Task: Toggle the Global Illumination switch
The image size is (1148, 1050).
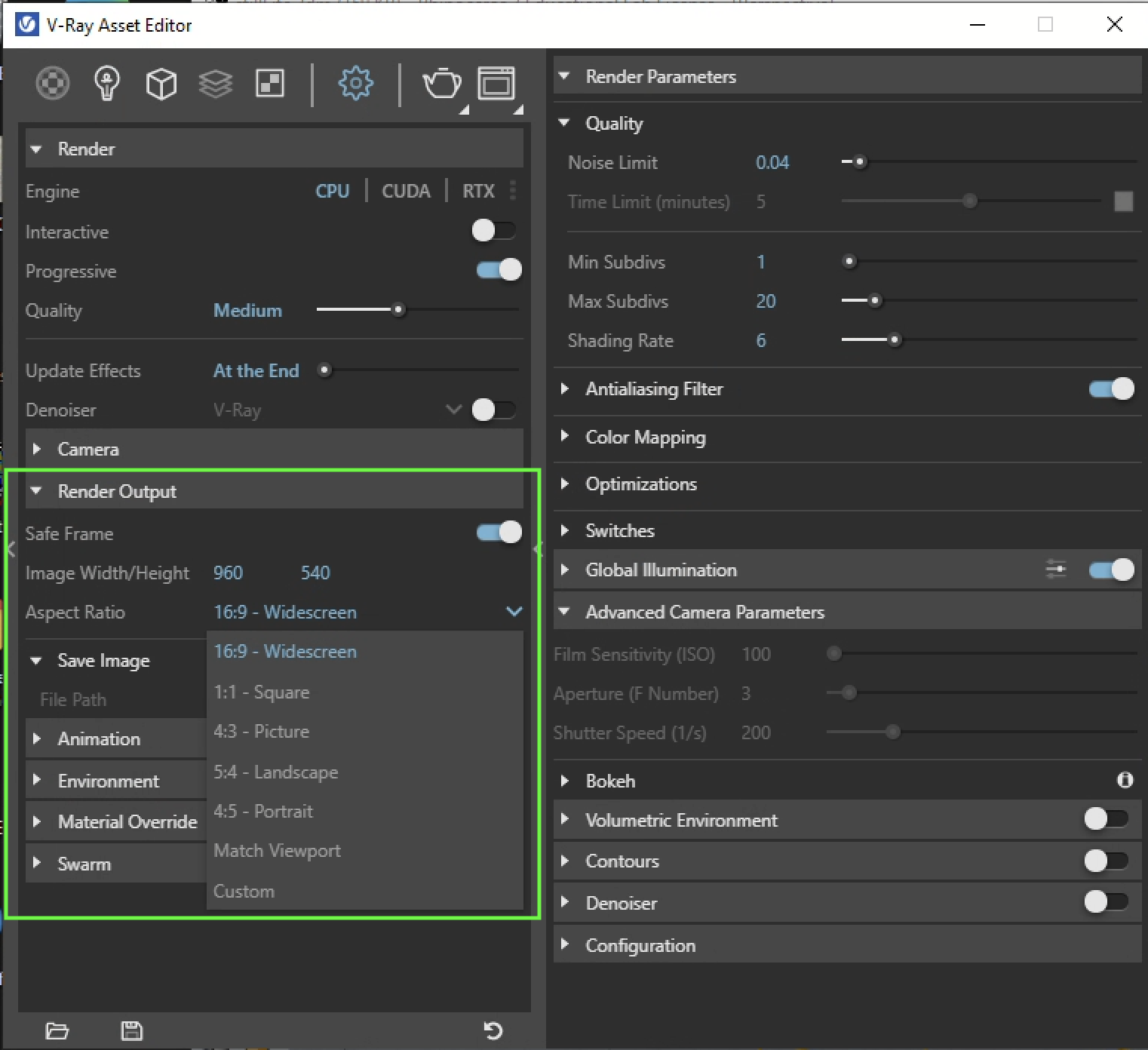Action: click(x=1111, y=570)
